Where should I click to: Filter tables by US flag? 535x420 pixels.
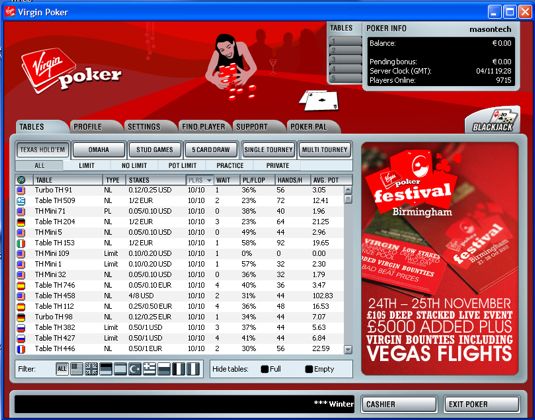coord(76,369)
